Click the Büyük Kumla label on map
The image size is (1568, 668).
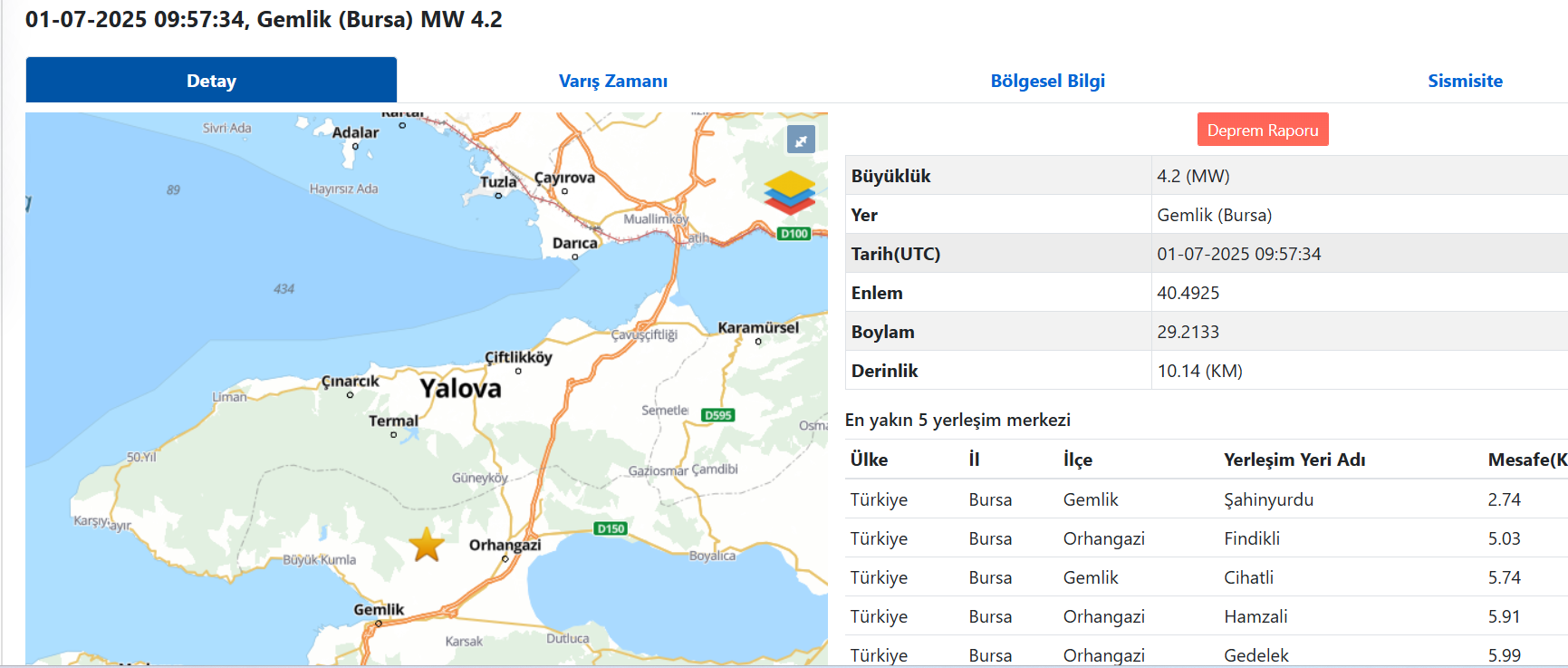(319, 559)
